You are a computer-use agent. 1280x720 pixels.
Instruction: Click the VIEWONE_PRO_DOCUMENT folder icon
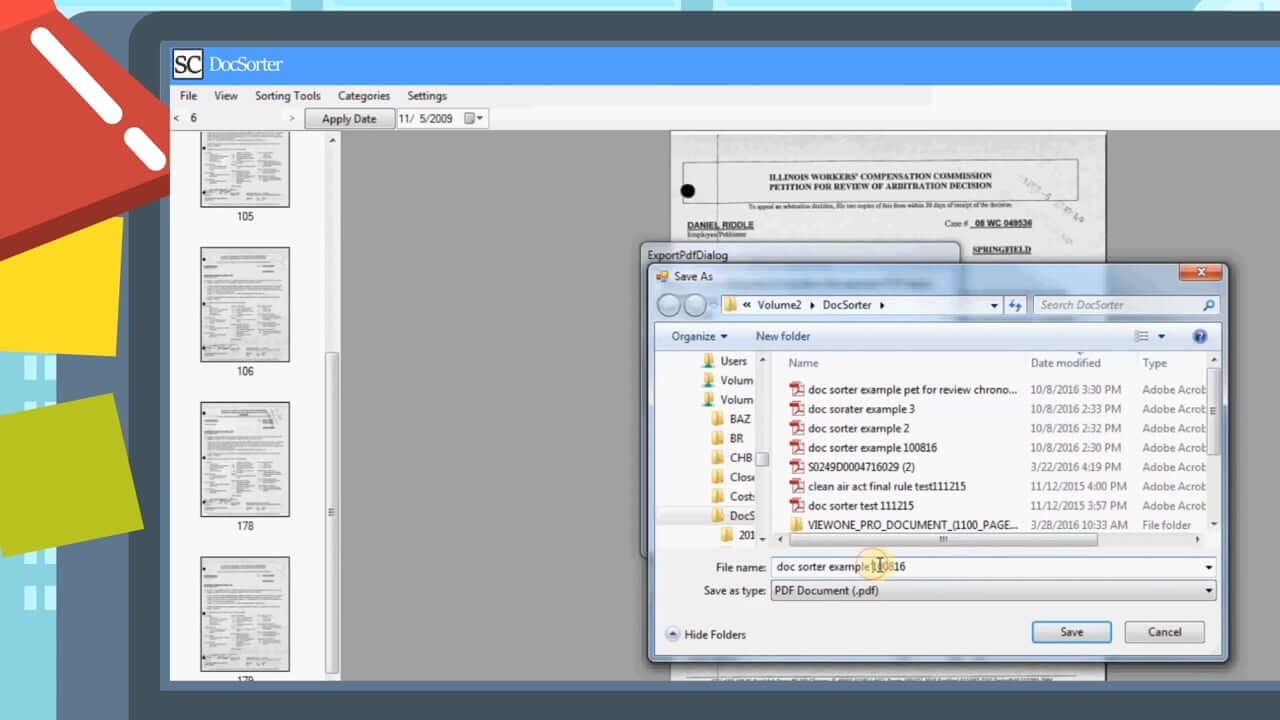pyautogui.click(x=797, y=525)
